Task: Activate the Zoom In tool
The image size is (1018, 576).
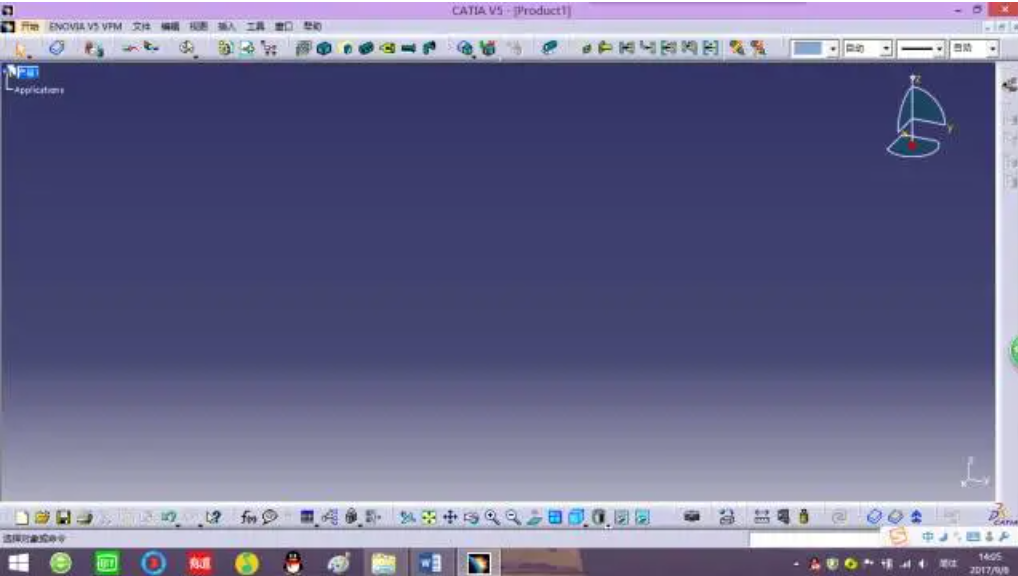Action: click(x=490, y=515)
